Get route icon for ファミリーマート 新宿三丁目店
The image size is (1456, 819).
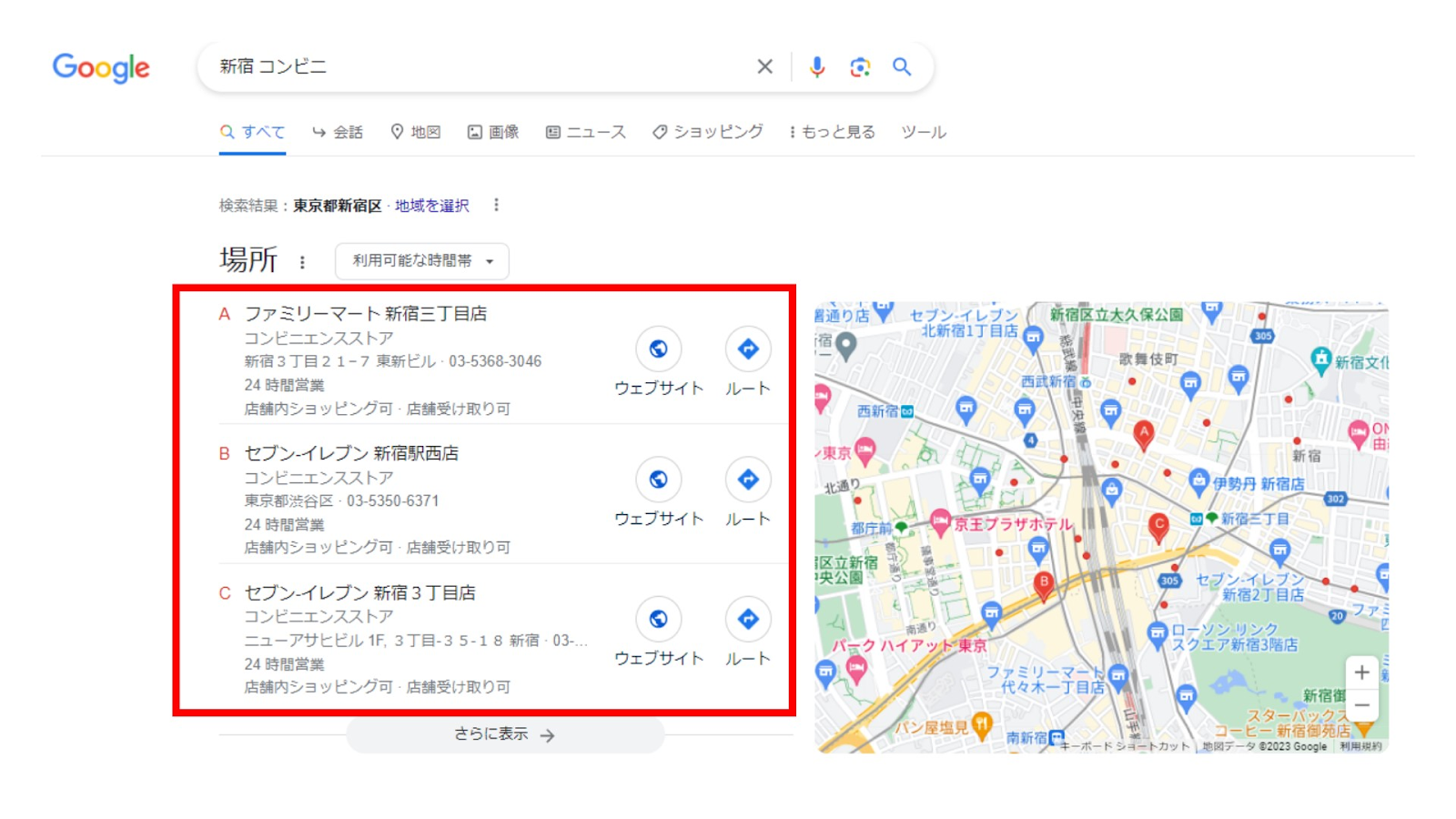pyautogui.click(x=748, y=349)
